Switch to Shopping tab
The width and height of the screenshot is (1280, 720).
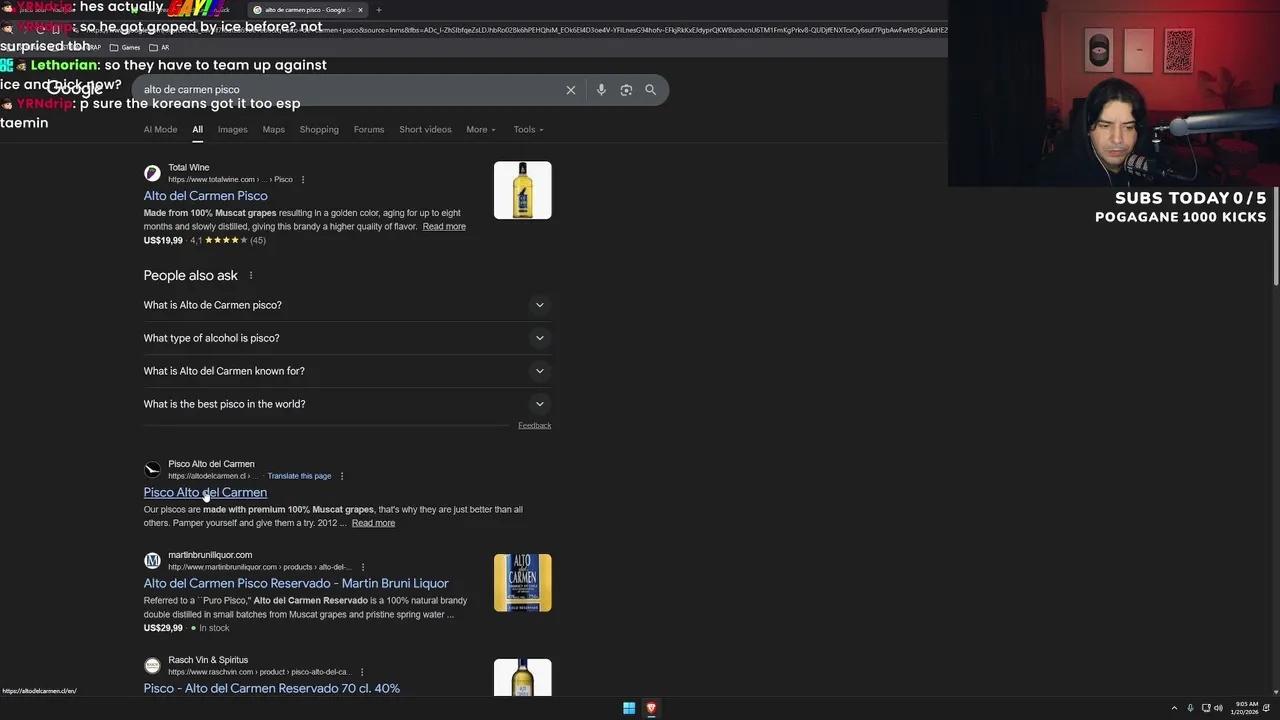tap(319, 129)
